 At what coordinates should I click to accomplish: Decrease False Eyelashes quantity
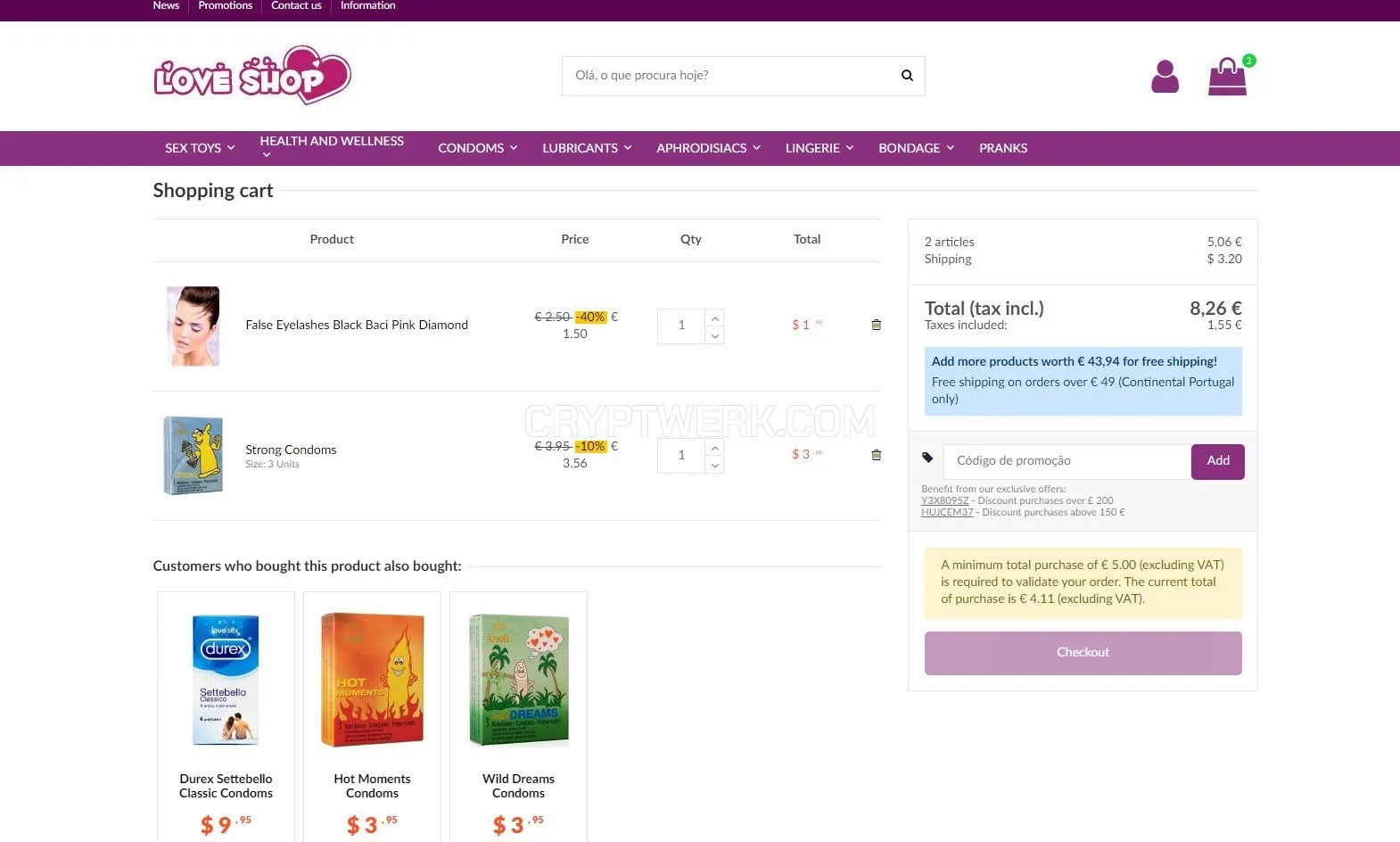(x=714, y=335)
